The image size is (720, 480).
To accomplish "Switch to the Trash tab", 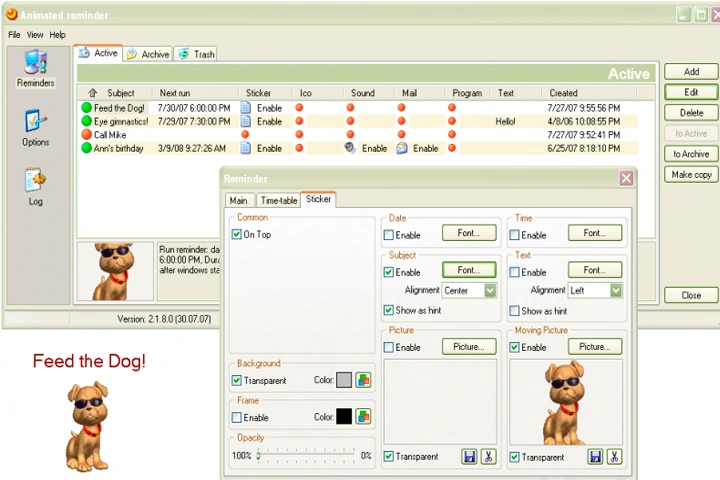I will (x=197, y=54).
